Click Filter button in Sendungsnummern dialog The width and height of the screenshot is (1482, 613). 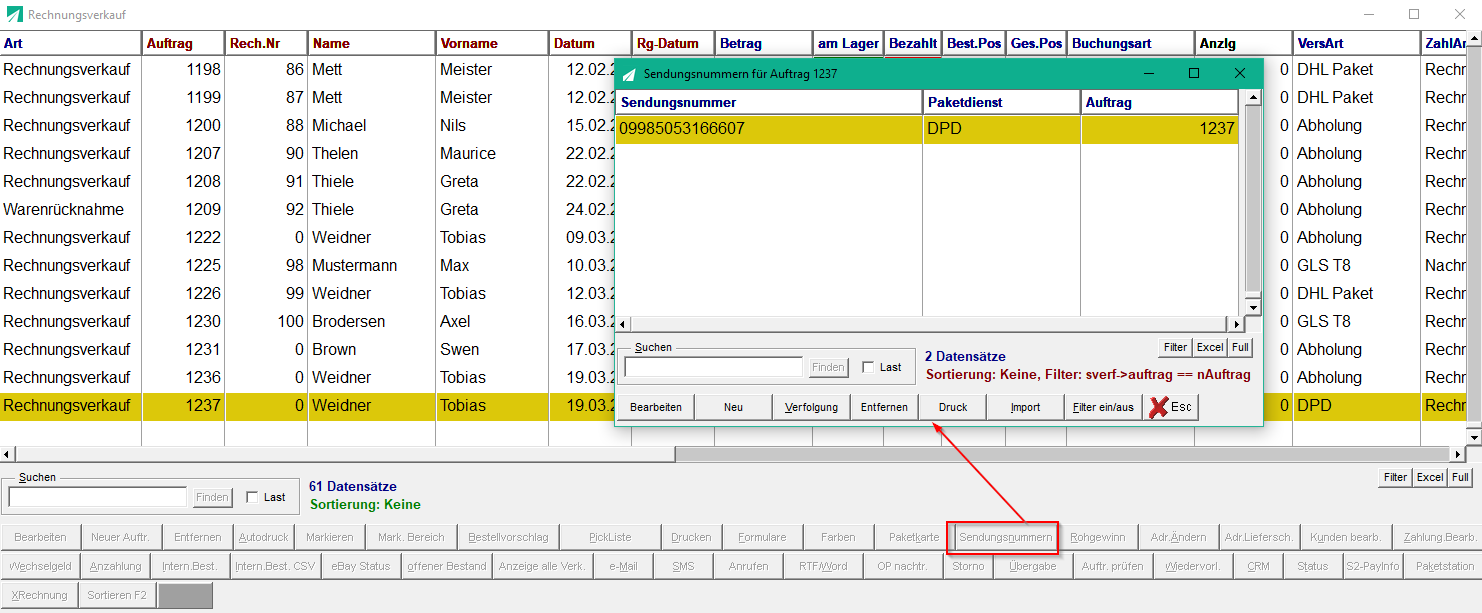[x=1175, y=347]
